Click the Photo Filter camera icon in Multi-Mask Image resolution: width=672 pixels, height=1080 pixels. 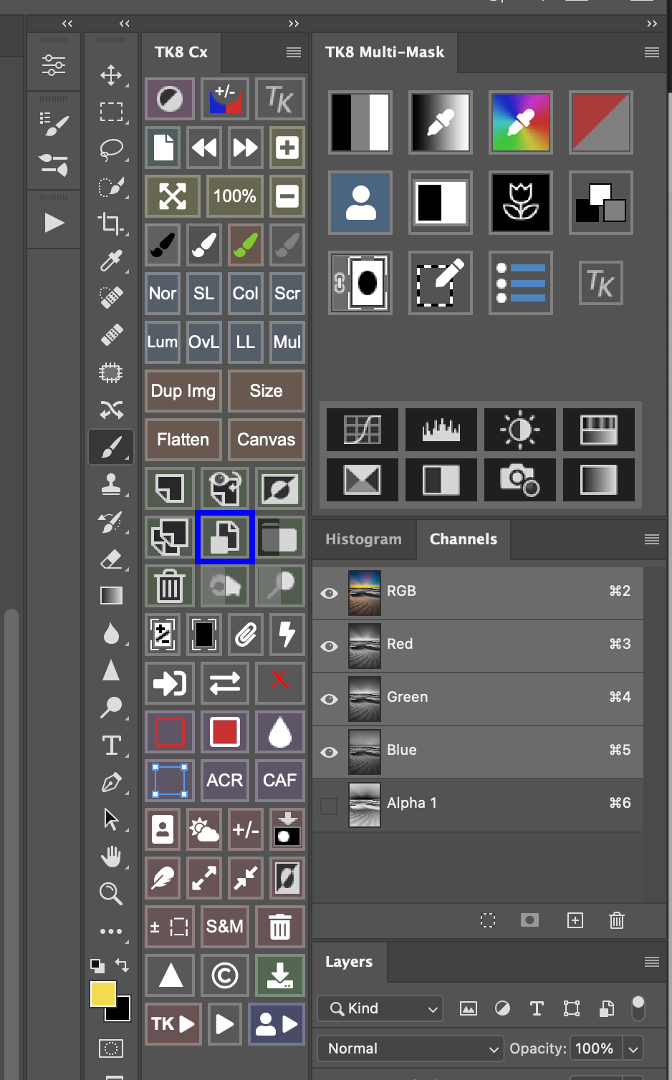coord(520,479)
